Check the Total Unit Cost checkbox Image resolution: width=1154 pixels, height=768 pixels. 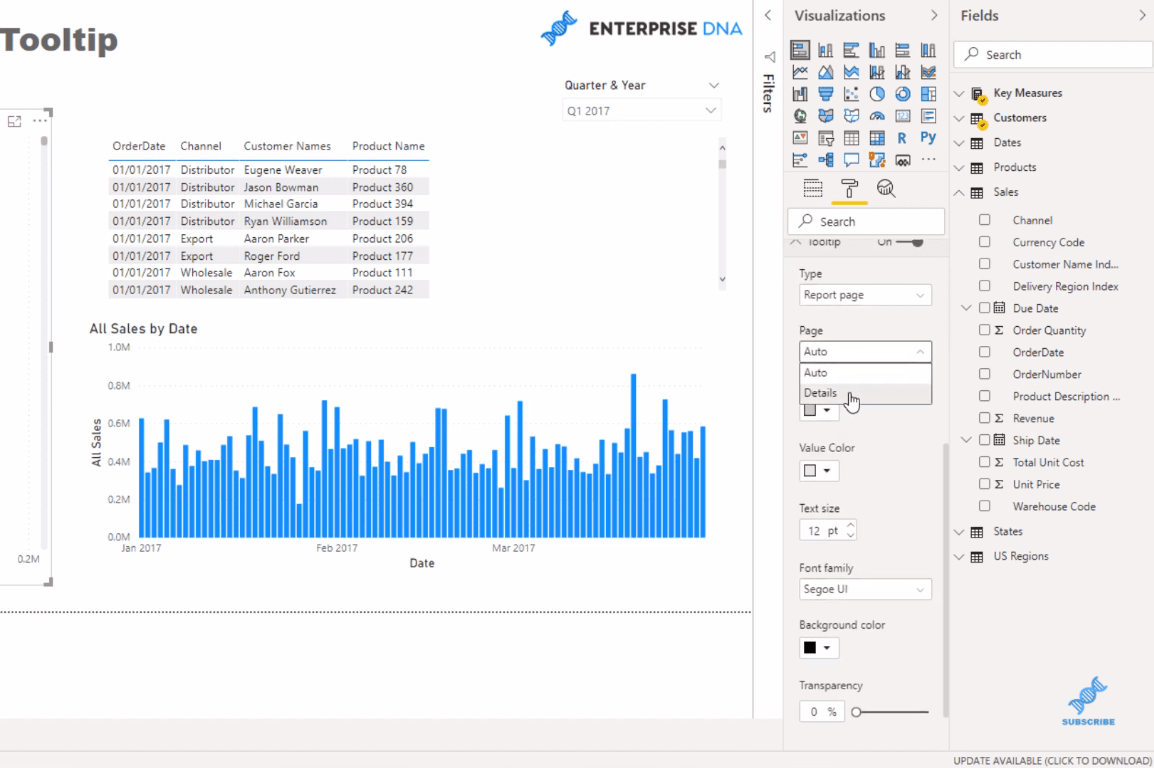tap(985, 462)
